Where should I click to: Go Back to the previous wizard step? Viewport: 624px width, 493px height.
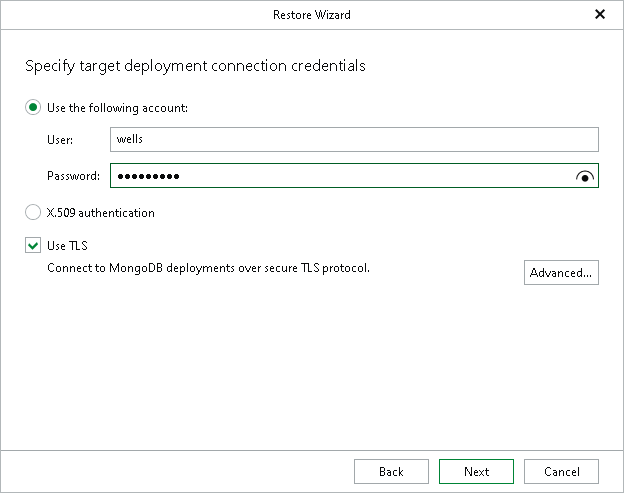(x=391, y=472)
